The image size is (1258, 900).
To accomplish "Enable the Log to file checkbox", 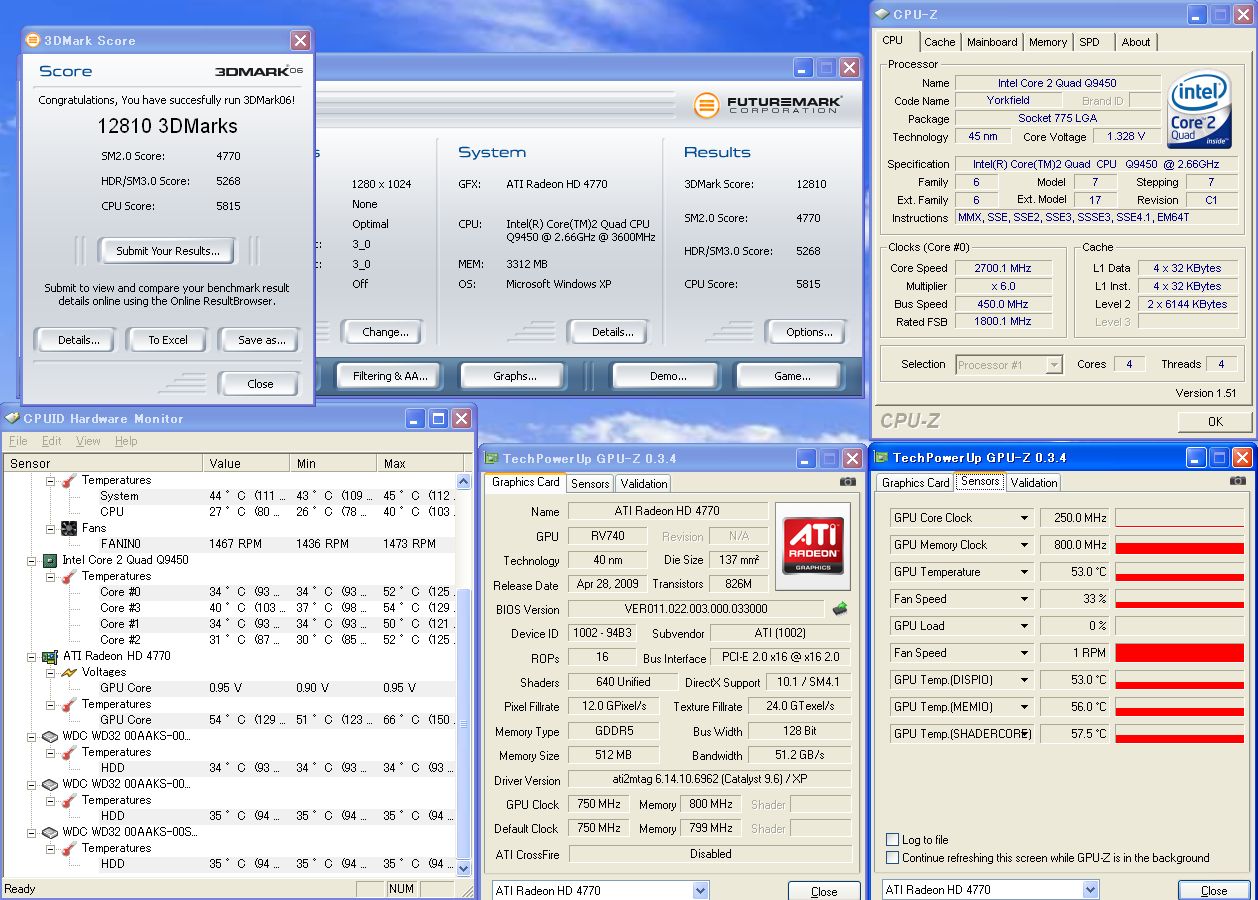I will (x=892, y=840).
